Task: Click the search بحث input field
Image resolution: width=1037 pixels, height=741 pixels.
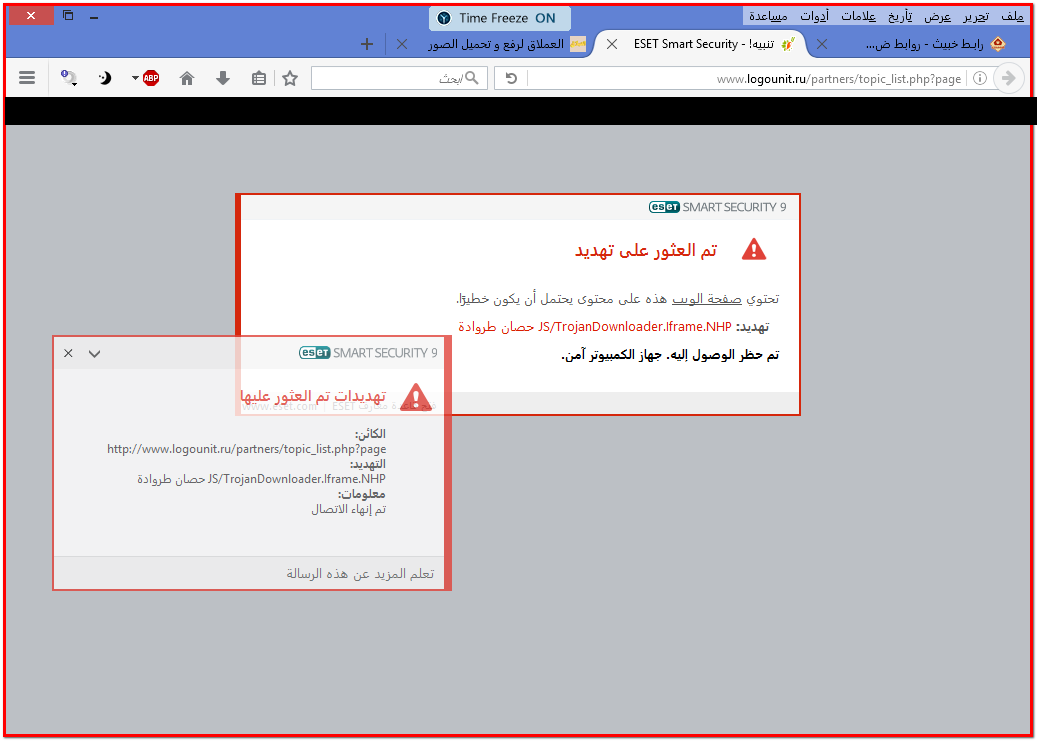Action: point(399,78)
